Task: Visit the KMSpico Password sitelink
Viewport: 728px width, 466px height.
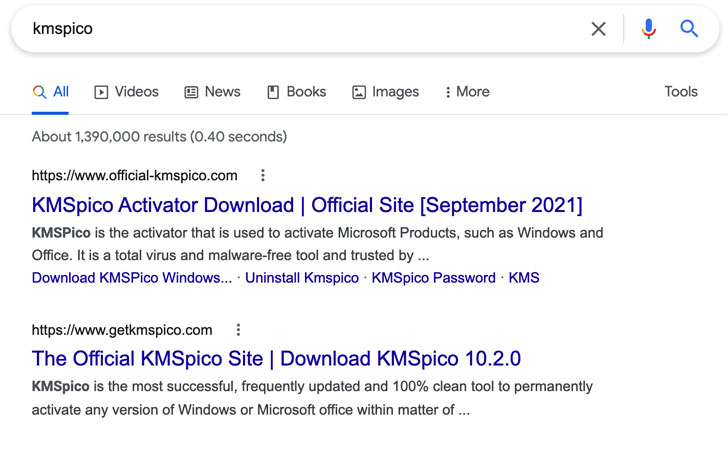Action: [433, 278]
